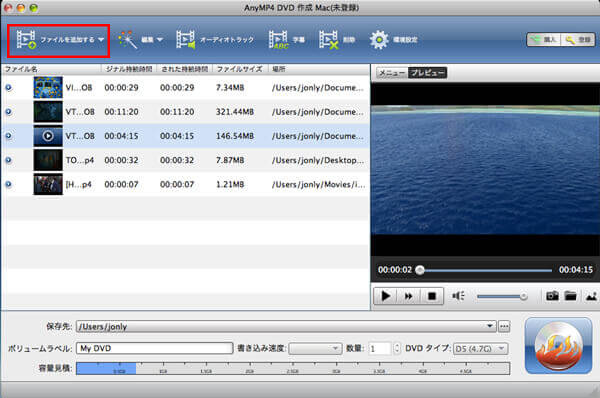The height and width of the screenshot is (398, 600).
Task: Click the capacity estimate bar
Action: point(293,368)
